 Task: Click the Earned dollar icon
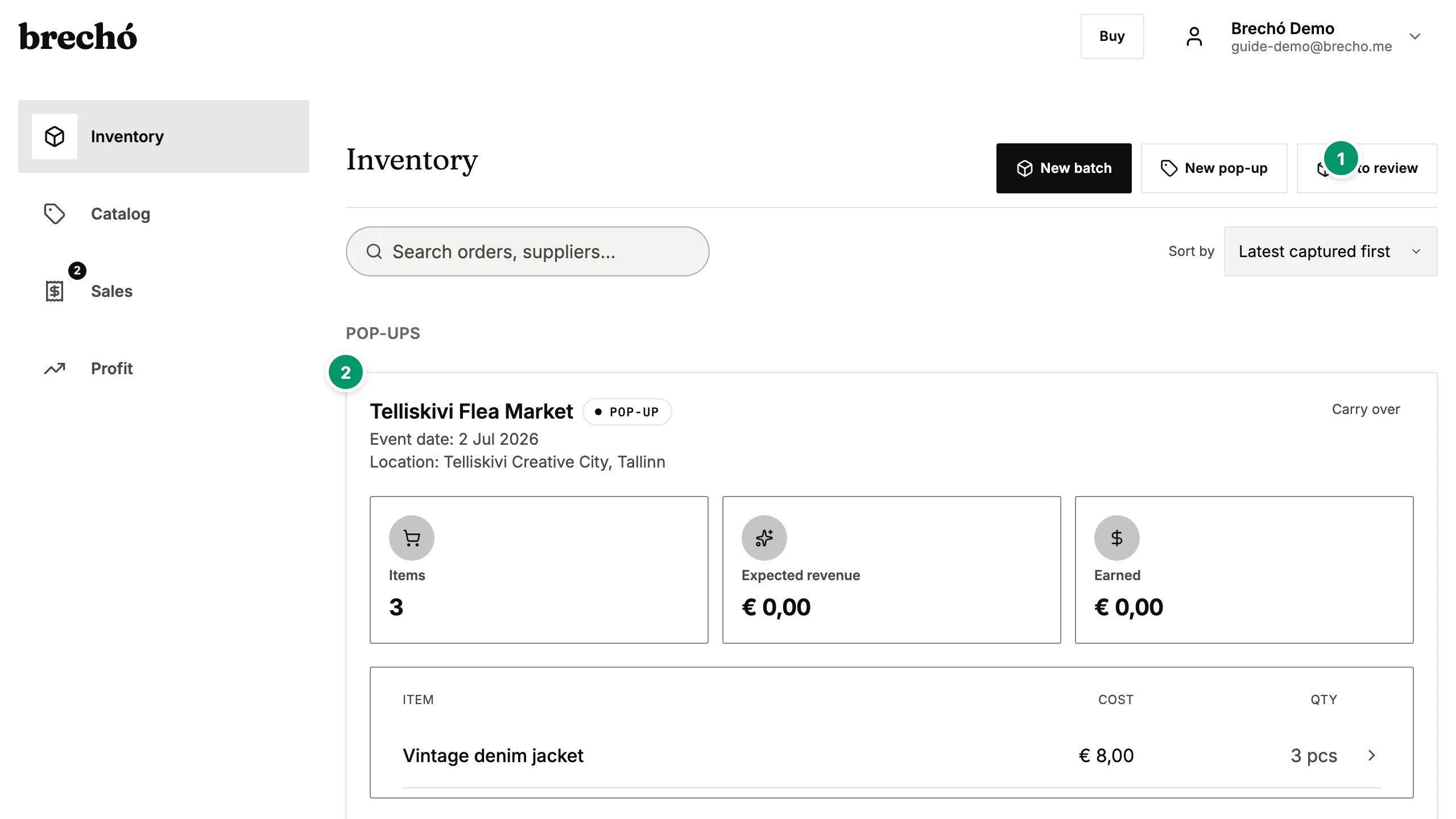(1117, 538)
